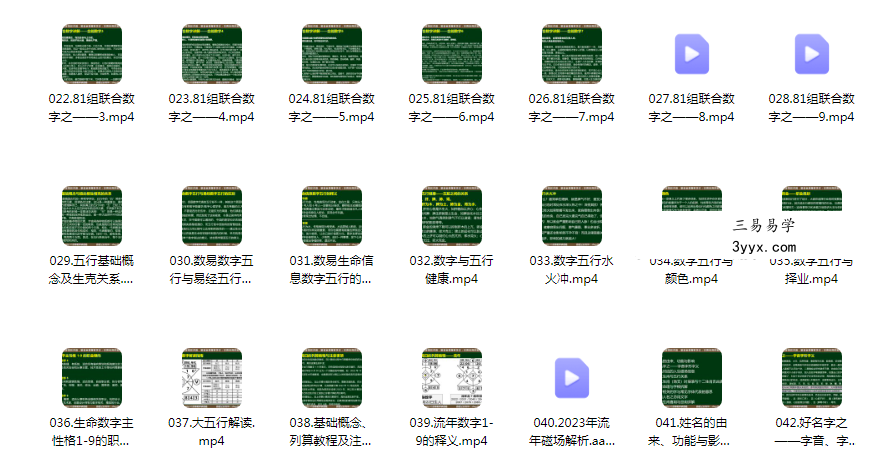Click file name 036.生命数字主性格1-9的职
The width and height of the screenshot is (892, 471).
92,432
